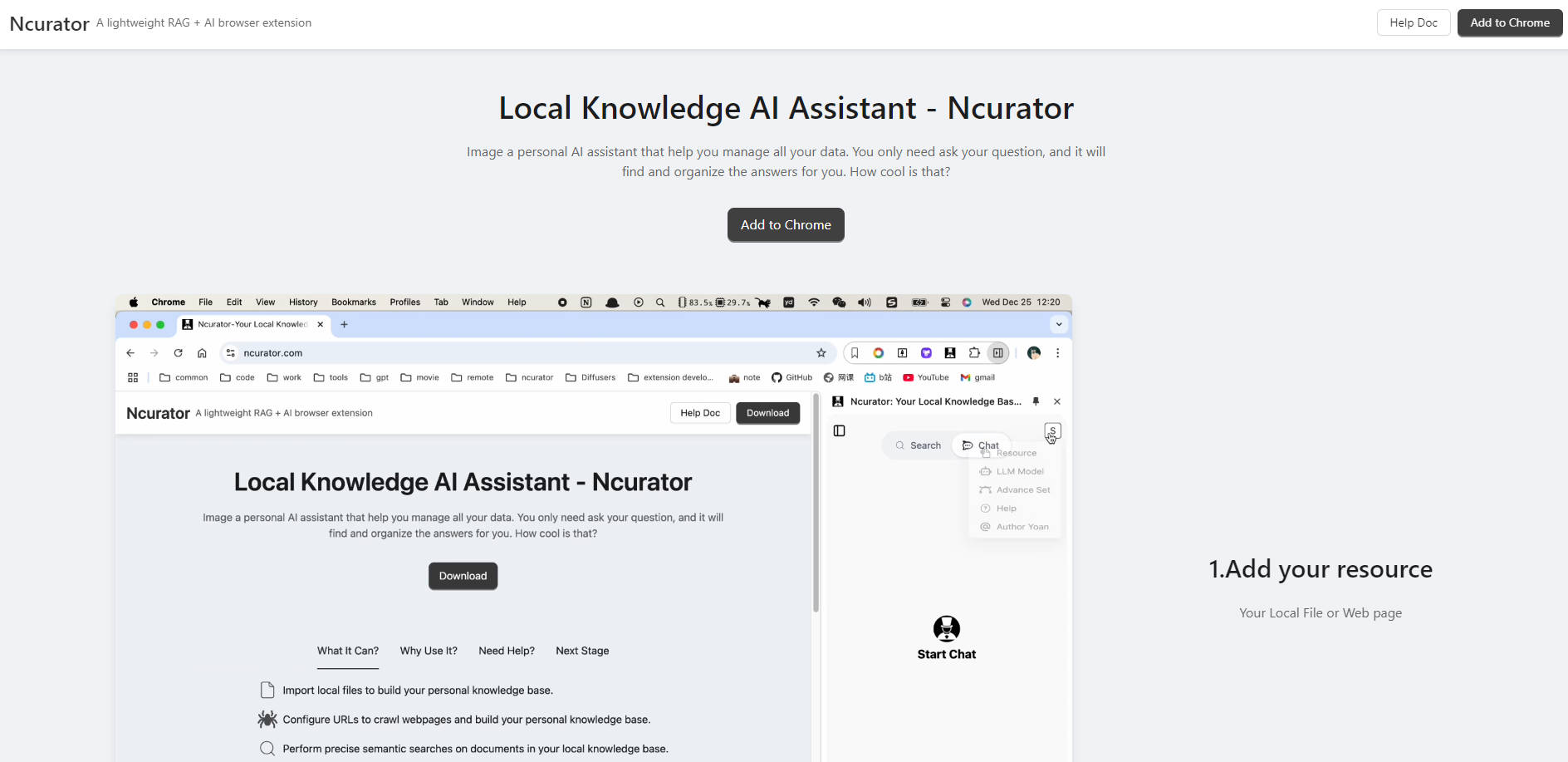Switch to the 'Why Use It?' tab

[x=429, y=651]
